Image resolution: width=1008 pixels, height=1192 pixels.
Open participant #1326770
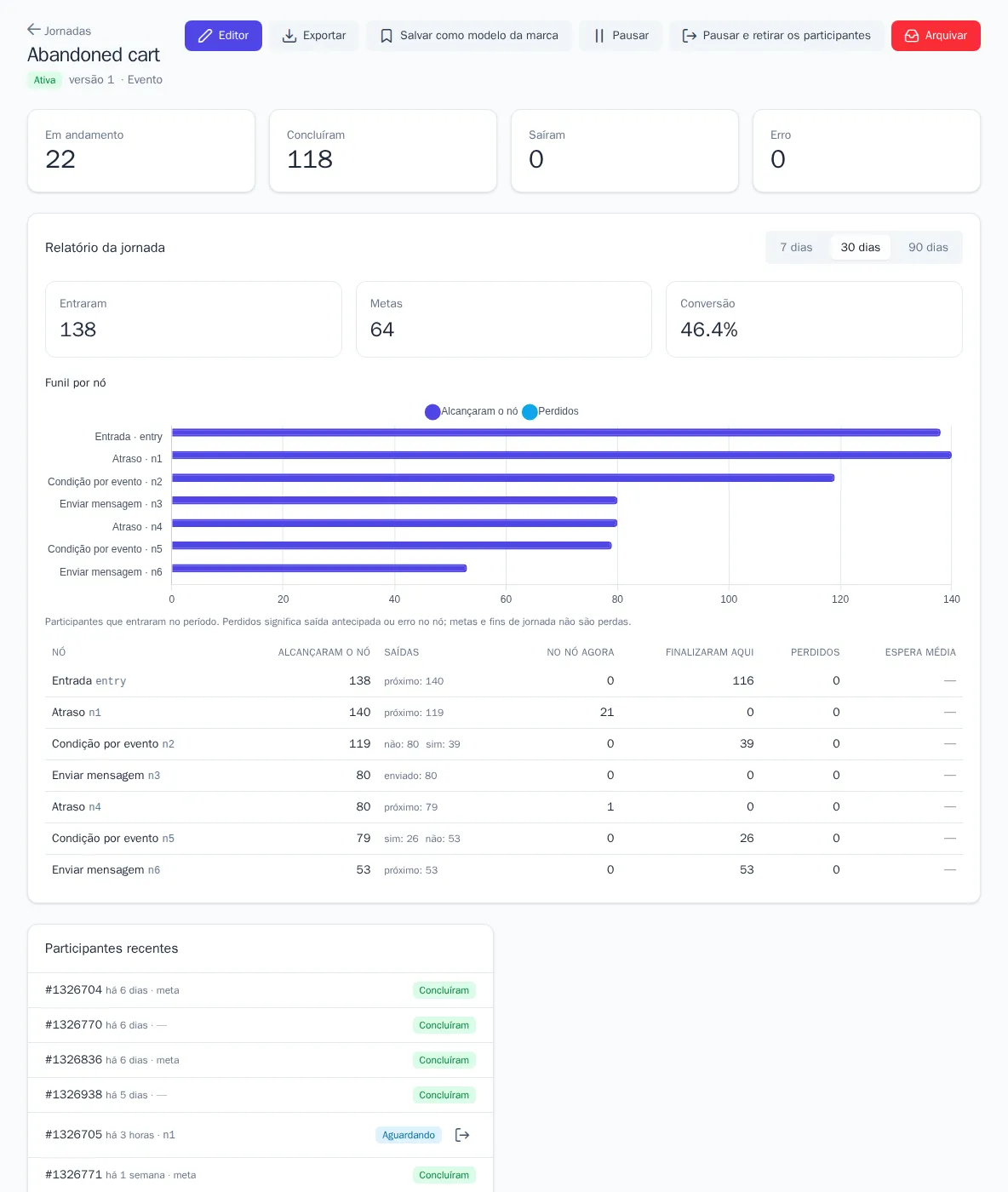74,1025
